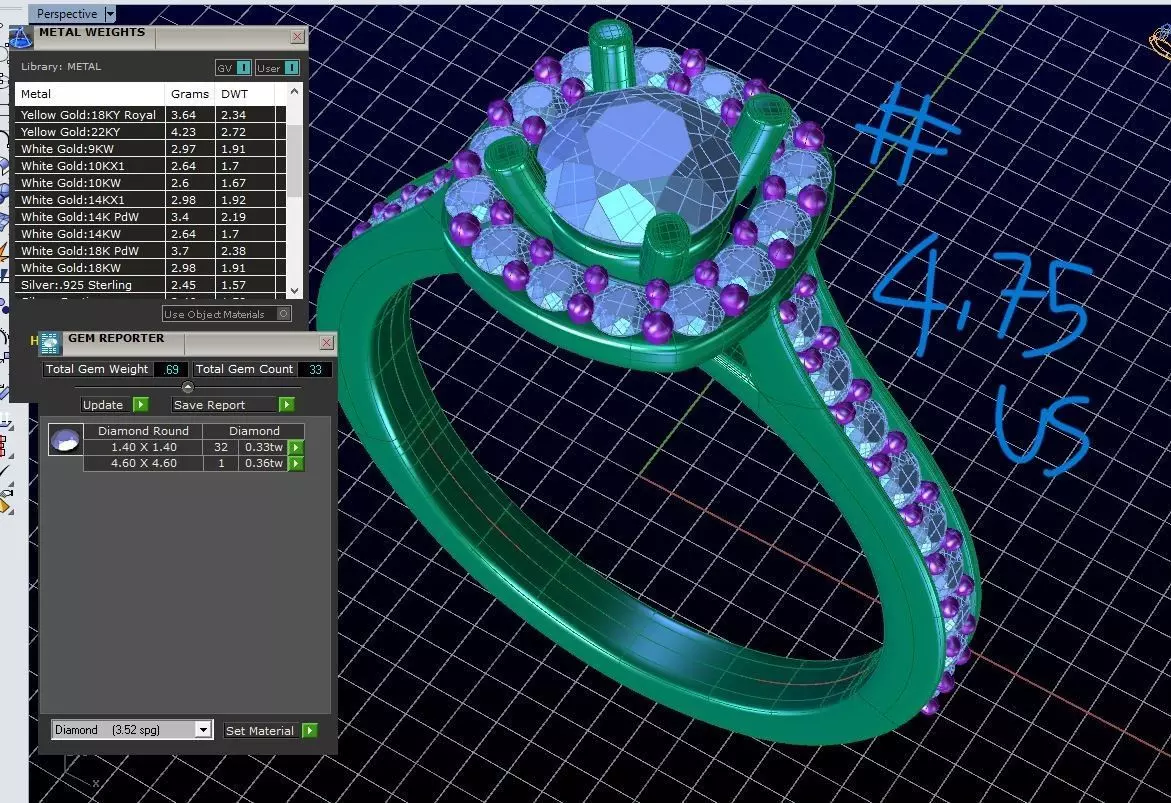Sort by the Grams column header
This screenshot has width=1171, height=803.
[190, 94]
